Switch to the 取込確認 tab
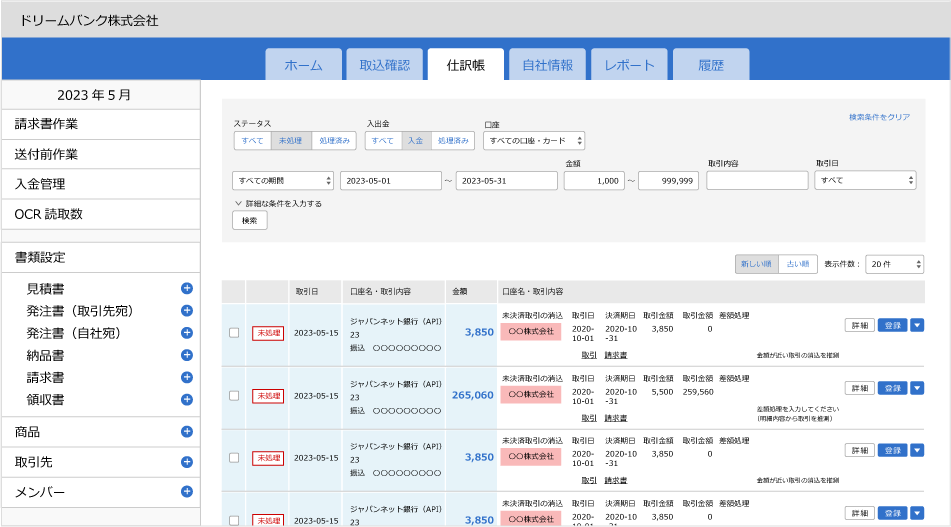The height and width of the screenshot is (527, 951). click(x=385, y=65)
